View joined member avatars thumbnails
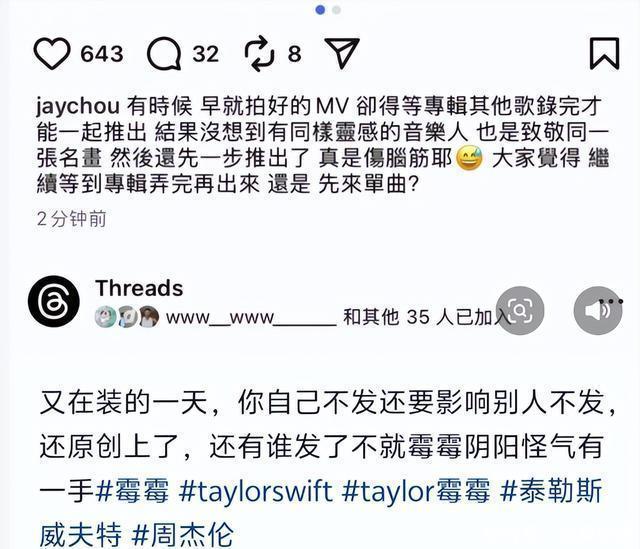Viewport: 640px width, 549px height. (127, 316)
